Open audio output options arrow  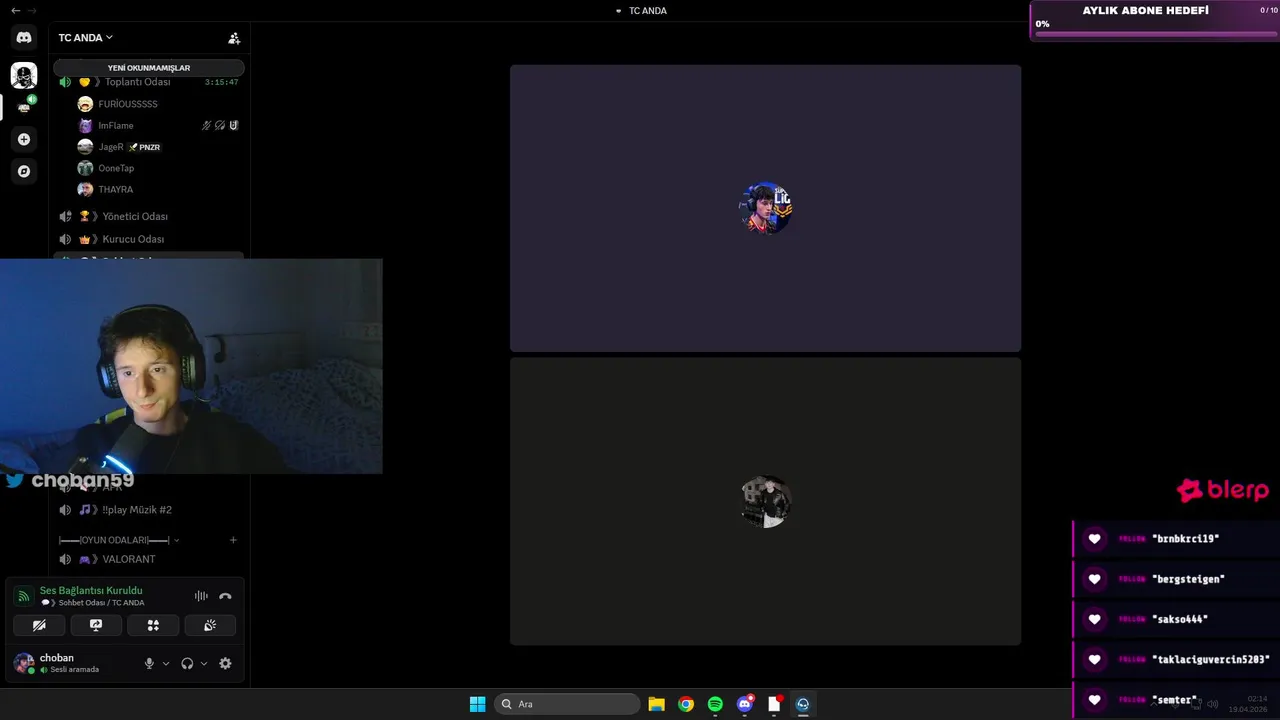[x=204, y=663]
